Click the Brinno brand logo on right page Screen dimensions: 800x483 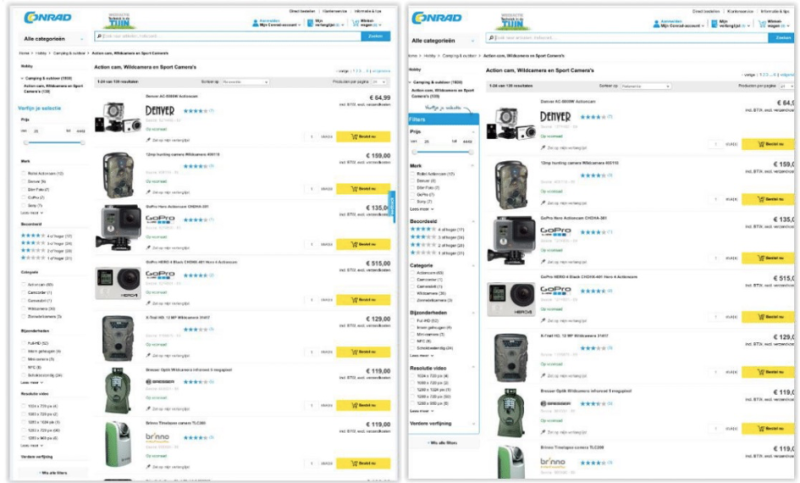tap(553, 462)
